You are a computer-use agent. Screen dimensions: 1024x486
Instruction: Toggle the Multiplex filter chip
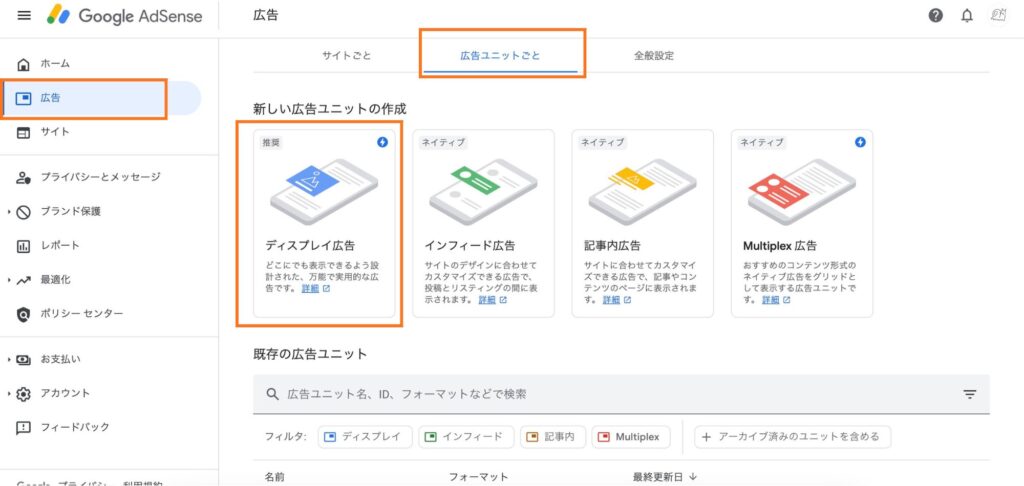(631, 437)
